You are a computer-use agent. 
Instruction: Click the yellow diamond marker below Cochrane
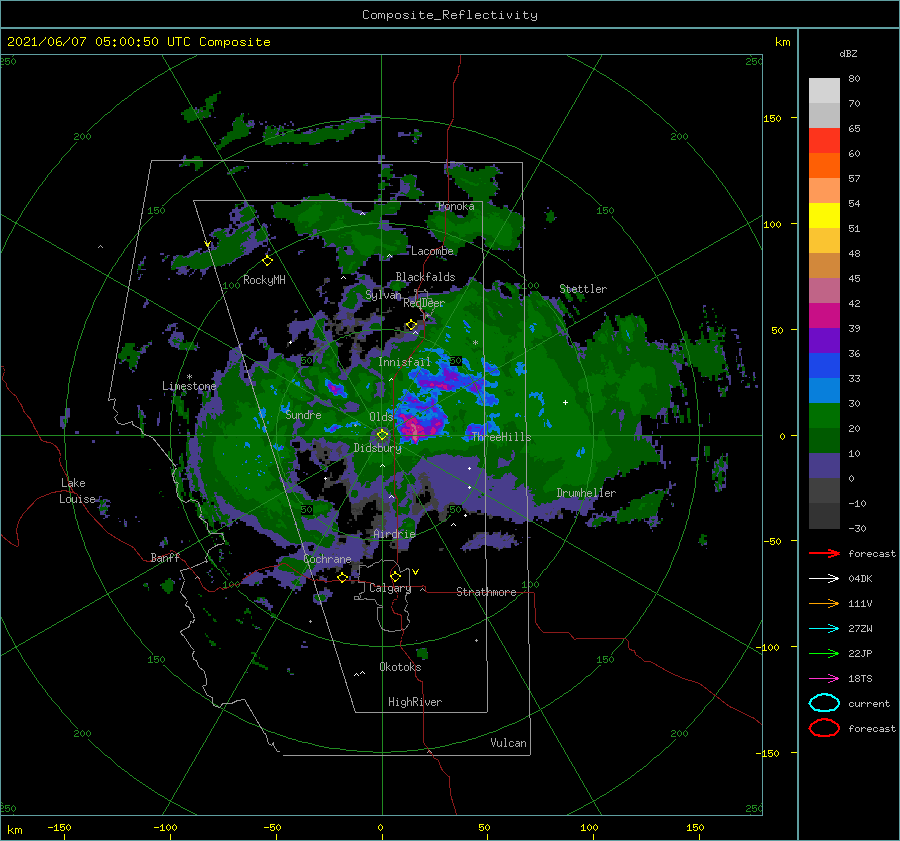342,577
